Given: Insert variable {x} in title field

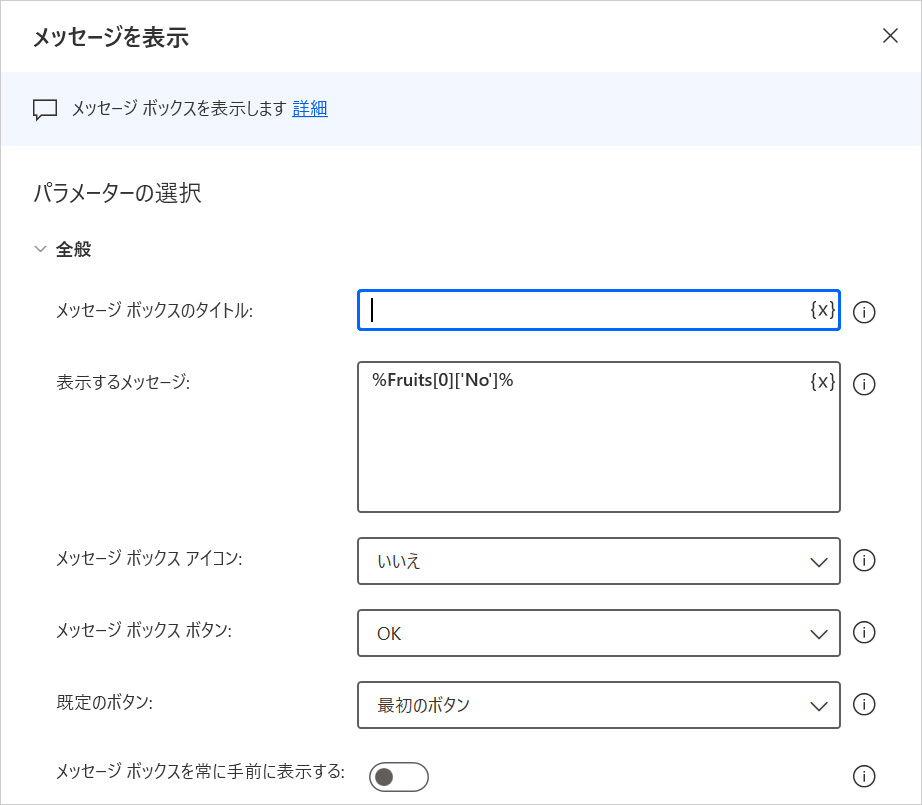Looking at the screenshot, I should (x=822, y=310).
